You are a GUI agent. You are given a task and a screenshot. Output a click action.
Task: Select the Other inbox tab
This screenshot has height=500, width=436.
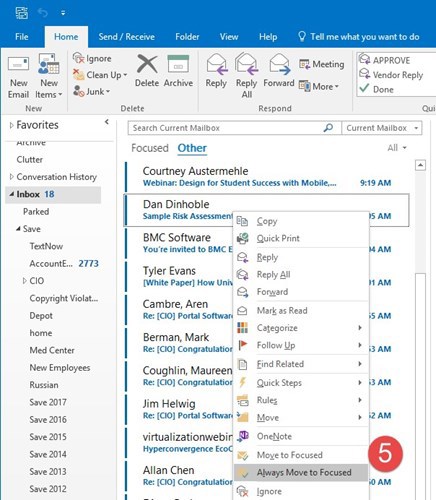tap(192, 148)
